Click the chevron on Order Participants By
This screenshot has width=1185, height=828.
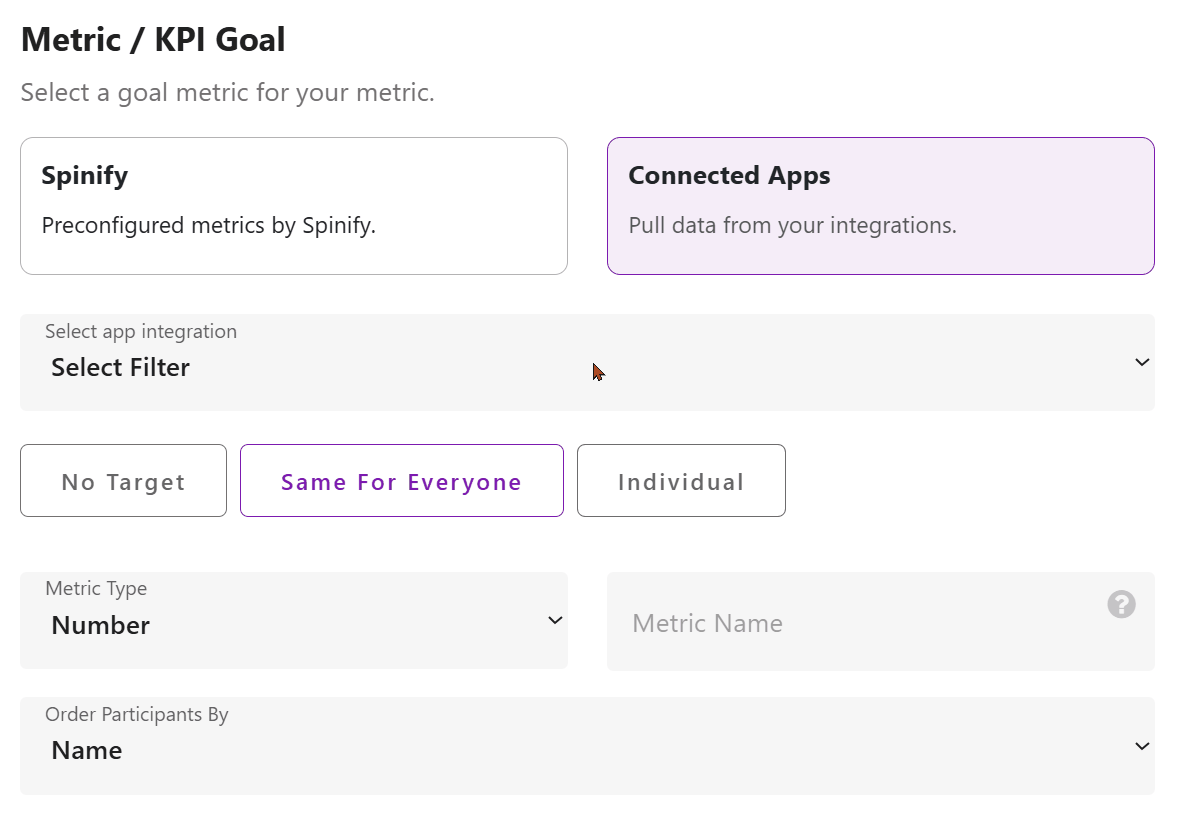(1141, 746)
